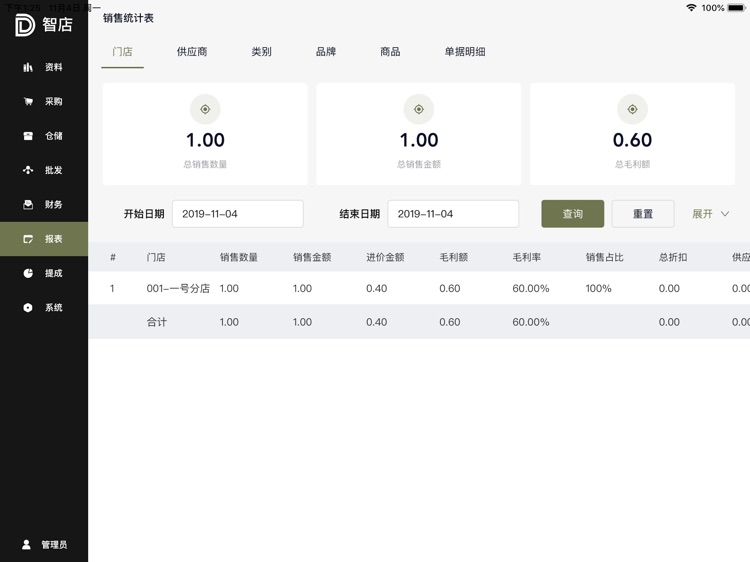750x562 pixels.
Task: Click the 销售占比 column header
Action: coord(605,257)
